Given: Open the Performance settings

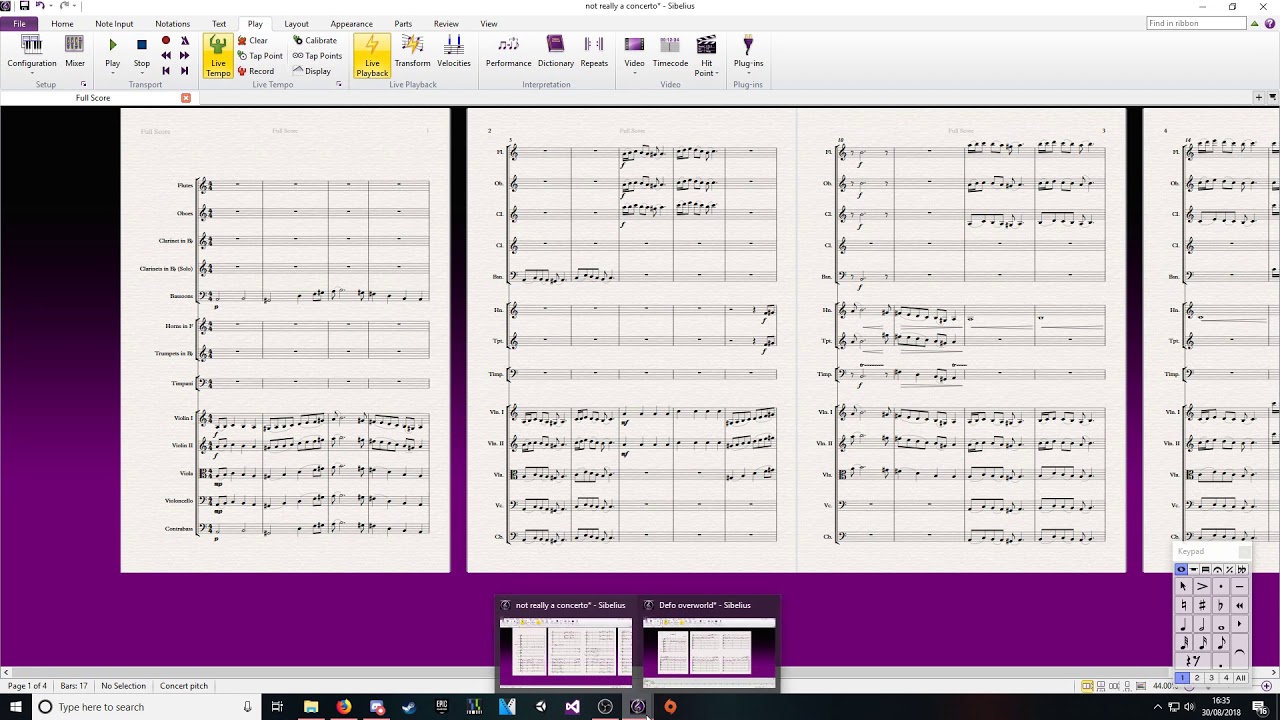Looking at the screenshot, I should point(508,50).
